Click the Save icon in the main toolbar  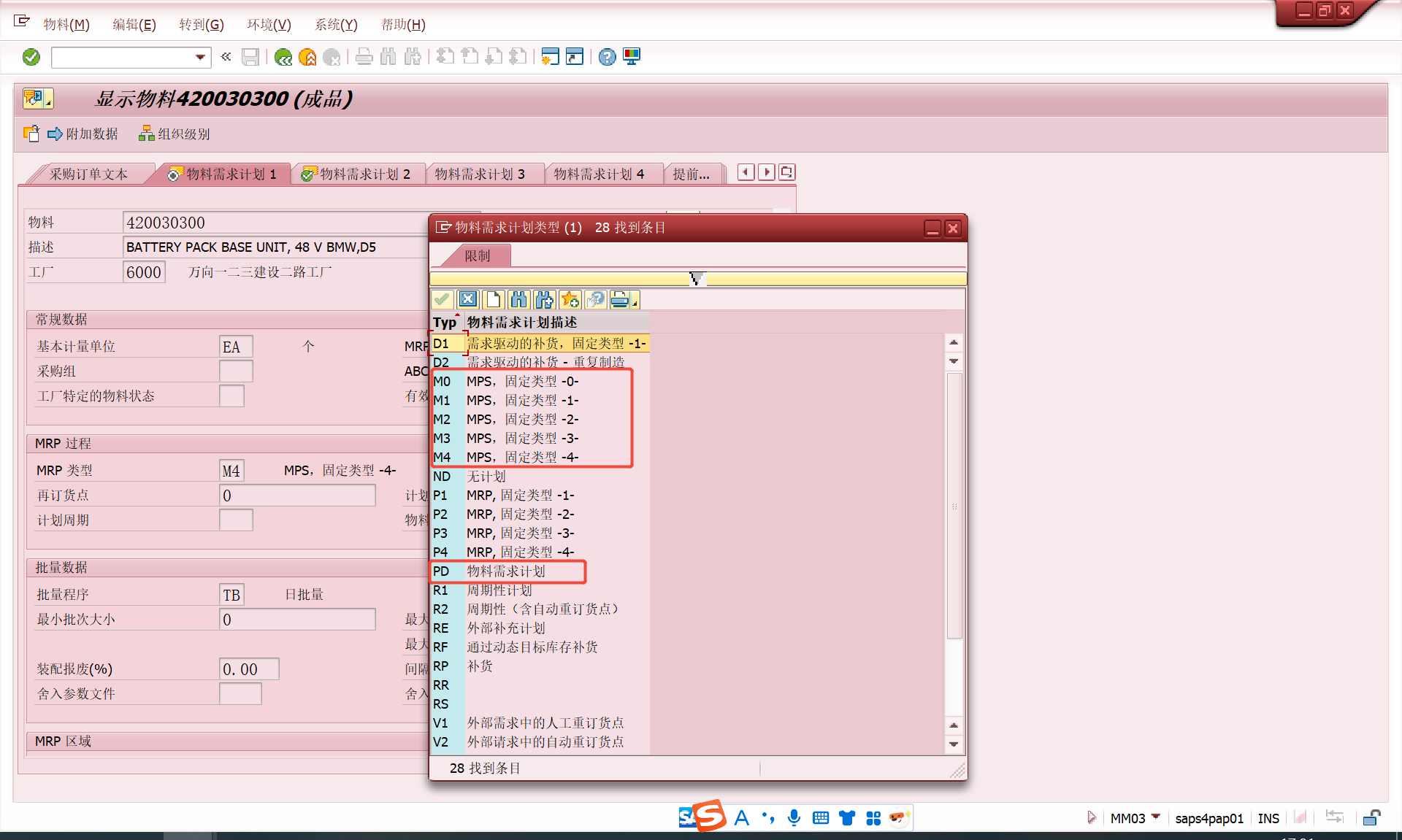tap(250, 57)
